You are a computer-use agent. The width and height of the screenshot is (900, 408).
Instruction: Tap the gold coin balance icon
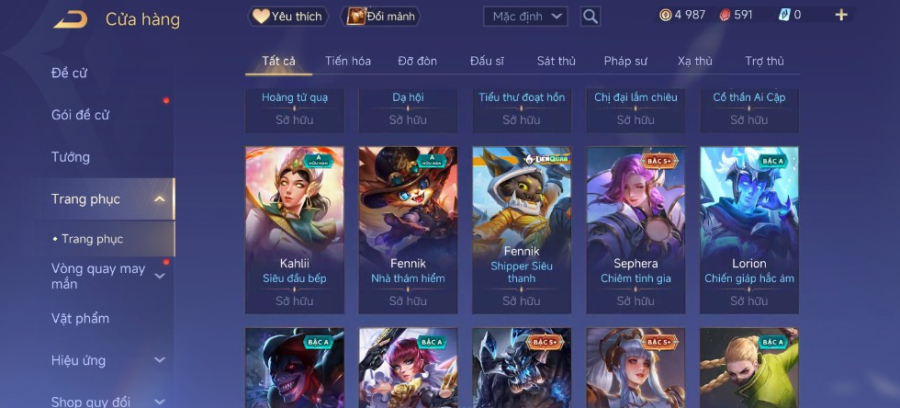pyautogui.click(x=665, y=15)
